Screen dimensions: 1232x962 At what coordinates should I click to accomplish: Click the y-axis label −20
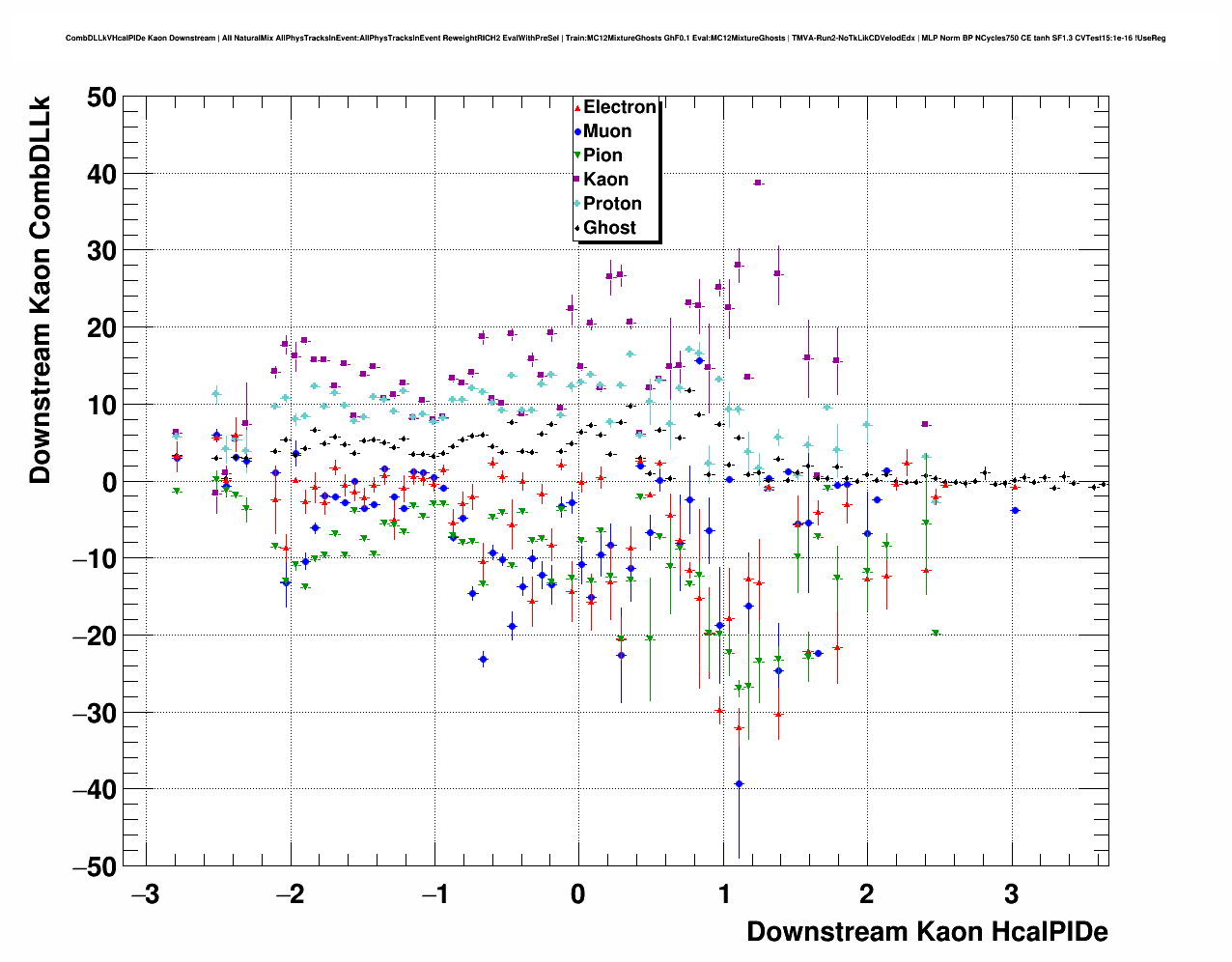point(94,637)
